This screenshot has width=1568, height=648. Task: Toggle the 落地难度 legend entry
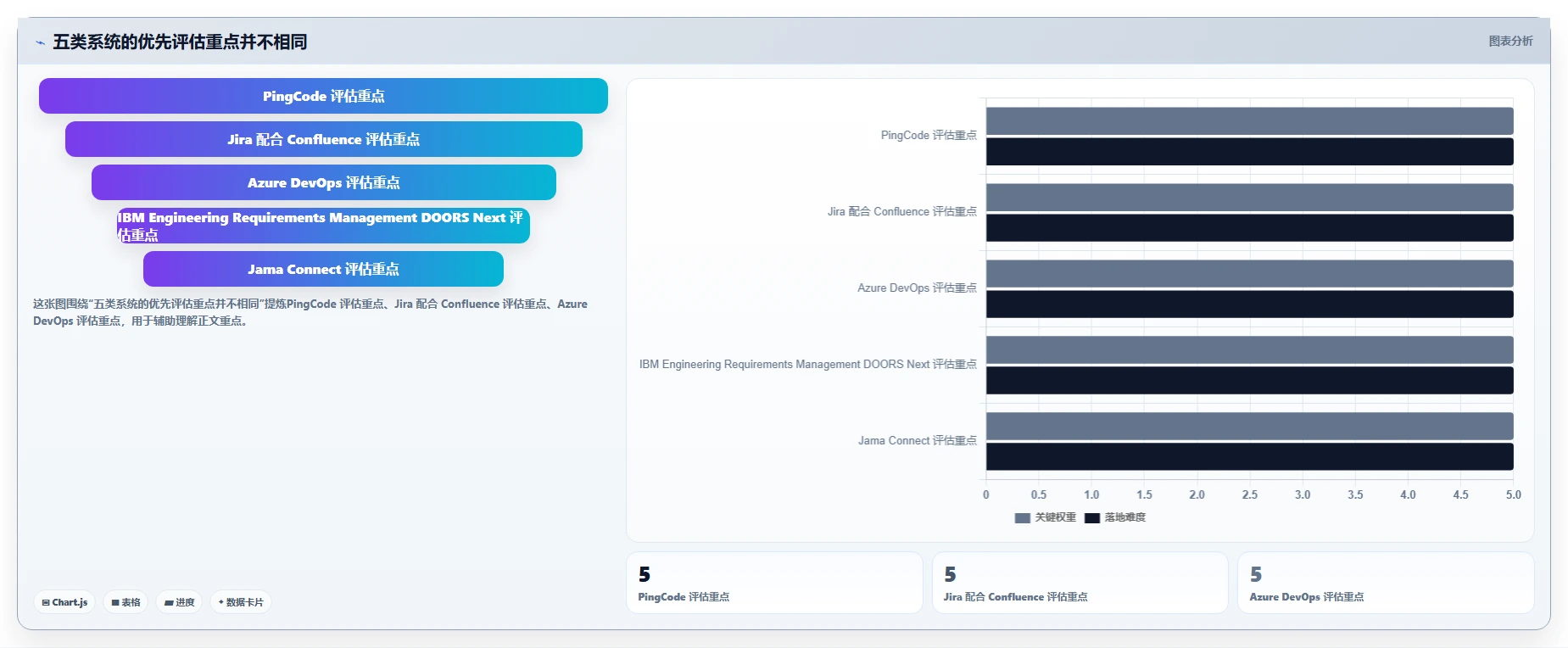click(1114, 517)
